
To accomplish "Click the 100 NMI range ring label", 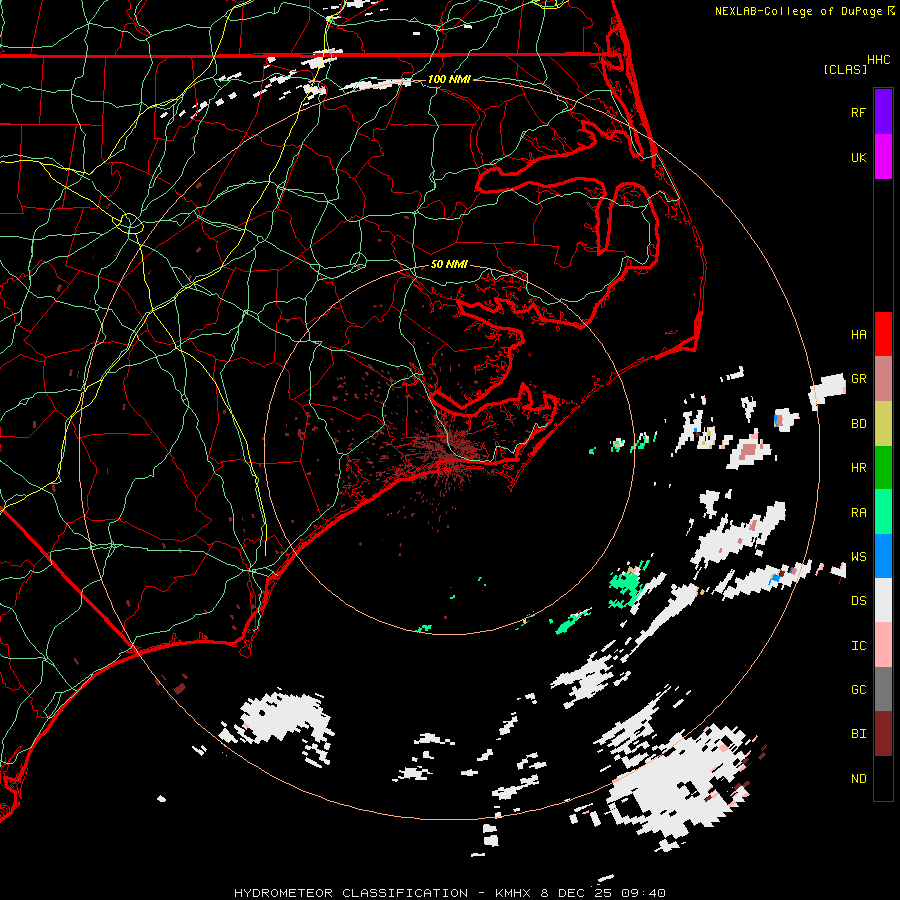I will click(x=449, y=79).
